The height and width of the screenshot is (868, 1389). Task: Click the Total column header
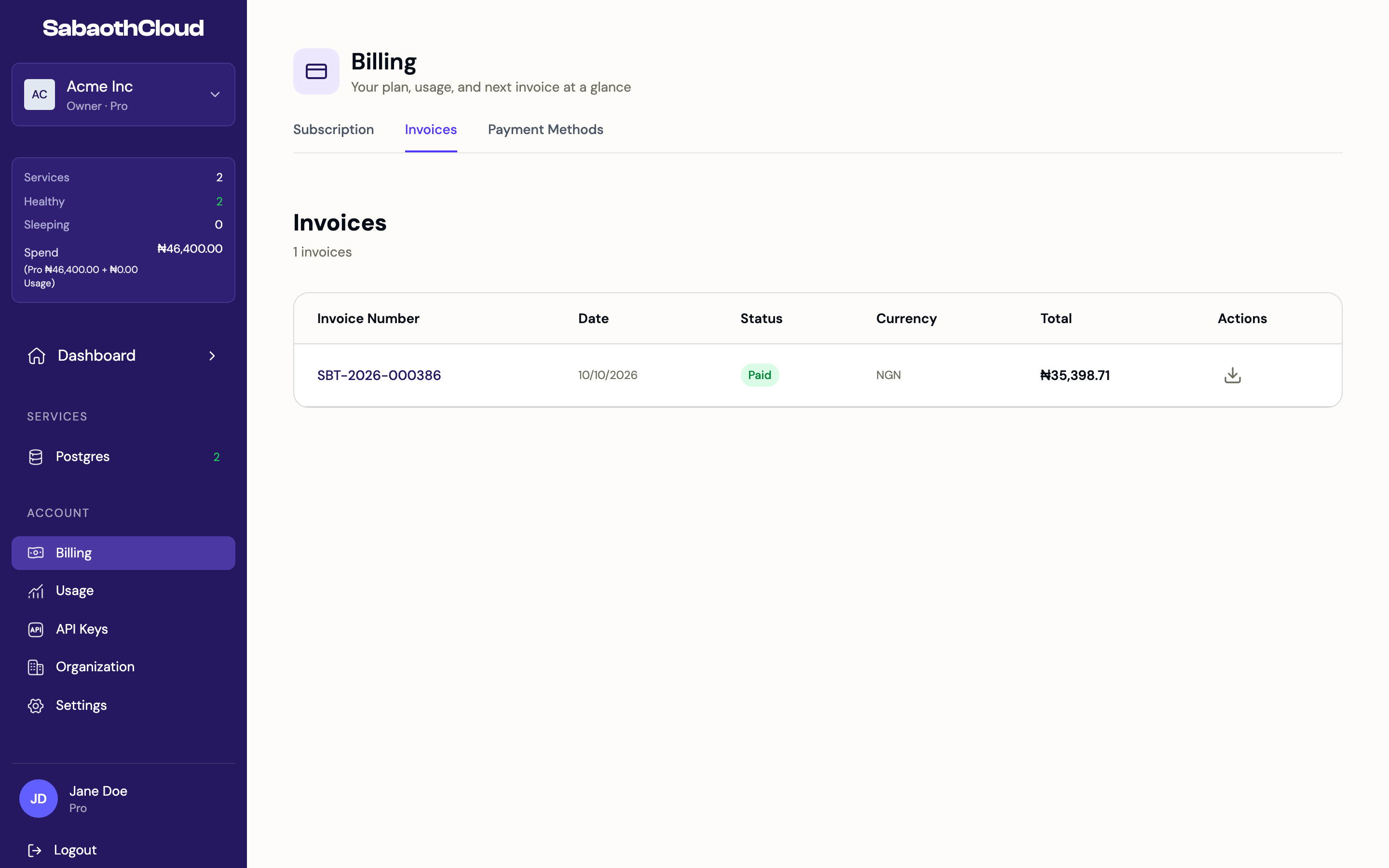pos(1056,319)
